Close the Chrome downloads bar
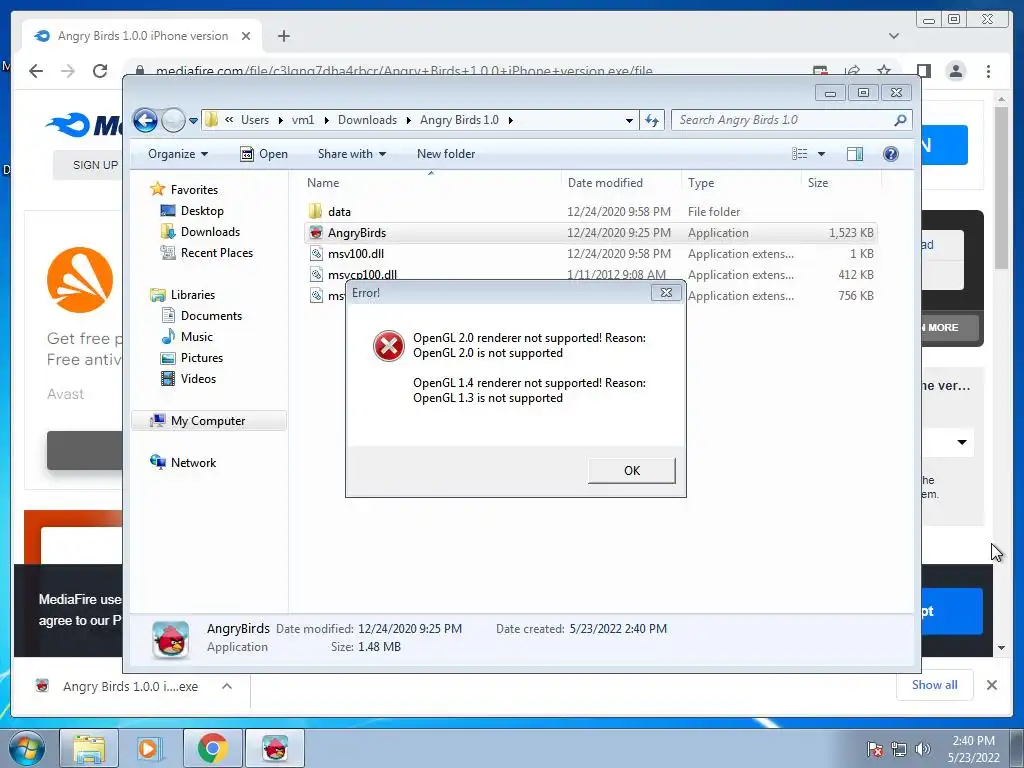The width and height of the screenshot is (1024, 768). click(x=991, y=685)
